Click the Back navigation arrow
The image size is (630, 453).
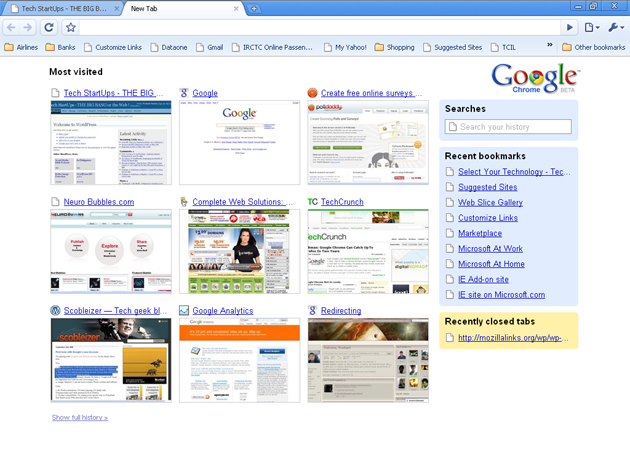tap(11, 27)
